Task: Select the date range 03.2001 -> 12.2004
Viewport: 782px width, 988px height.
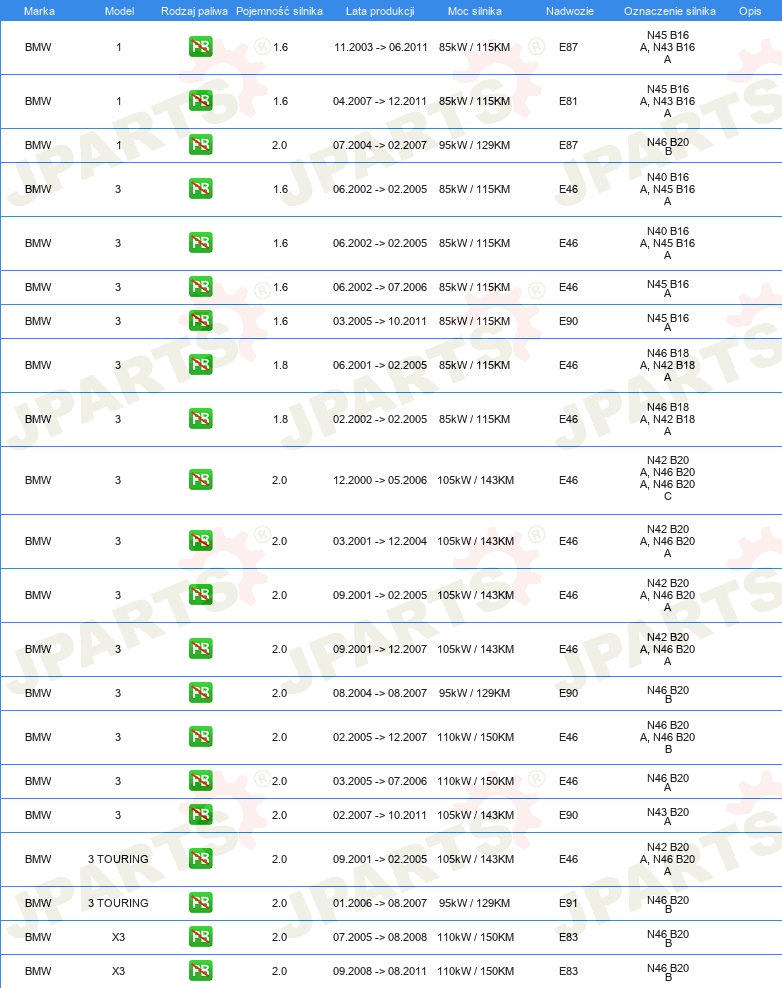Action: (x=380, y=541)
